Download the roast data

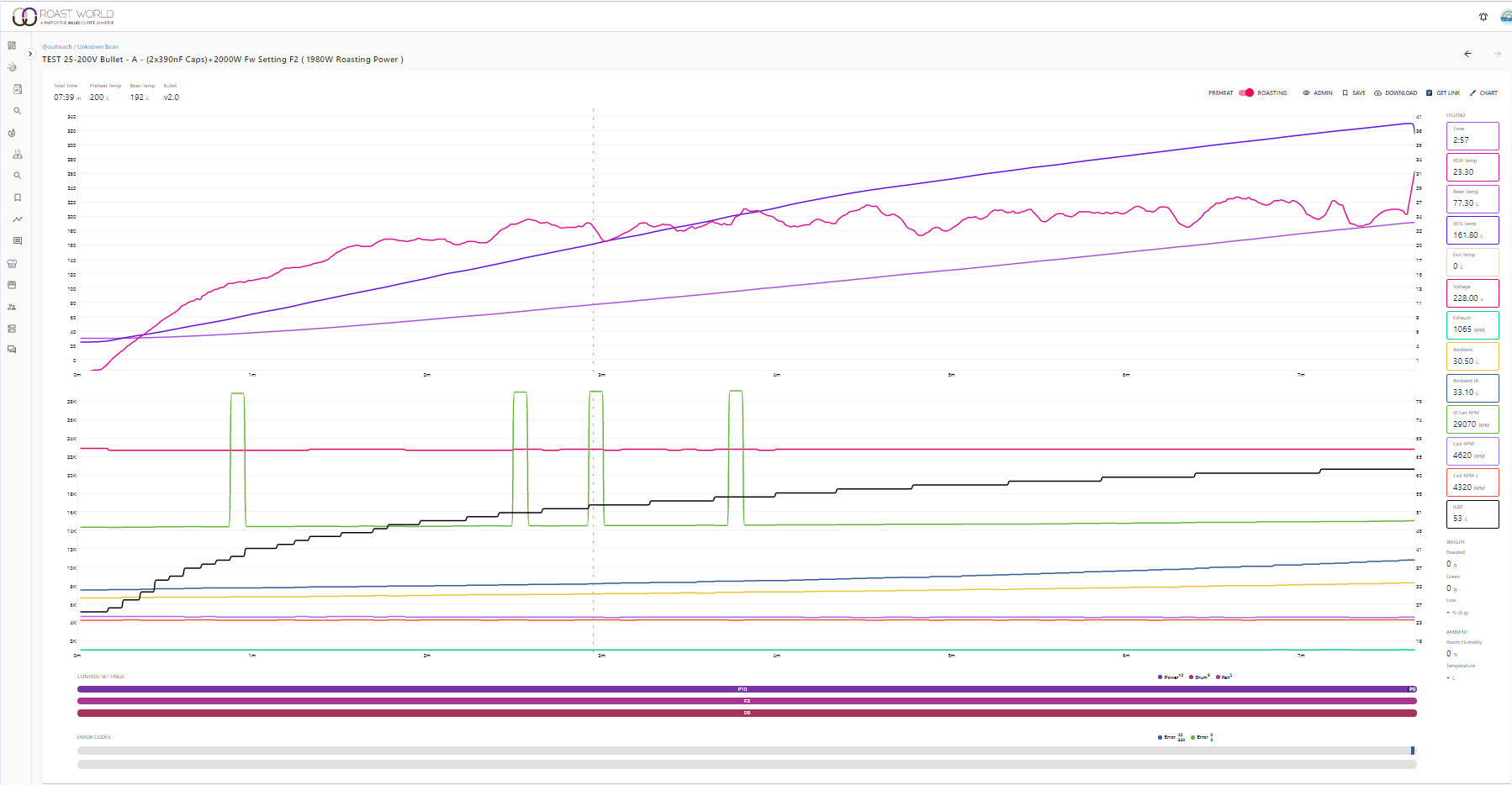[x=1395, y=93]
